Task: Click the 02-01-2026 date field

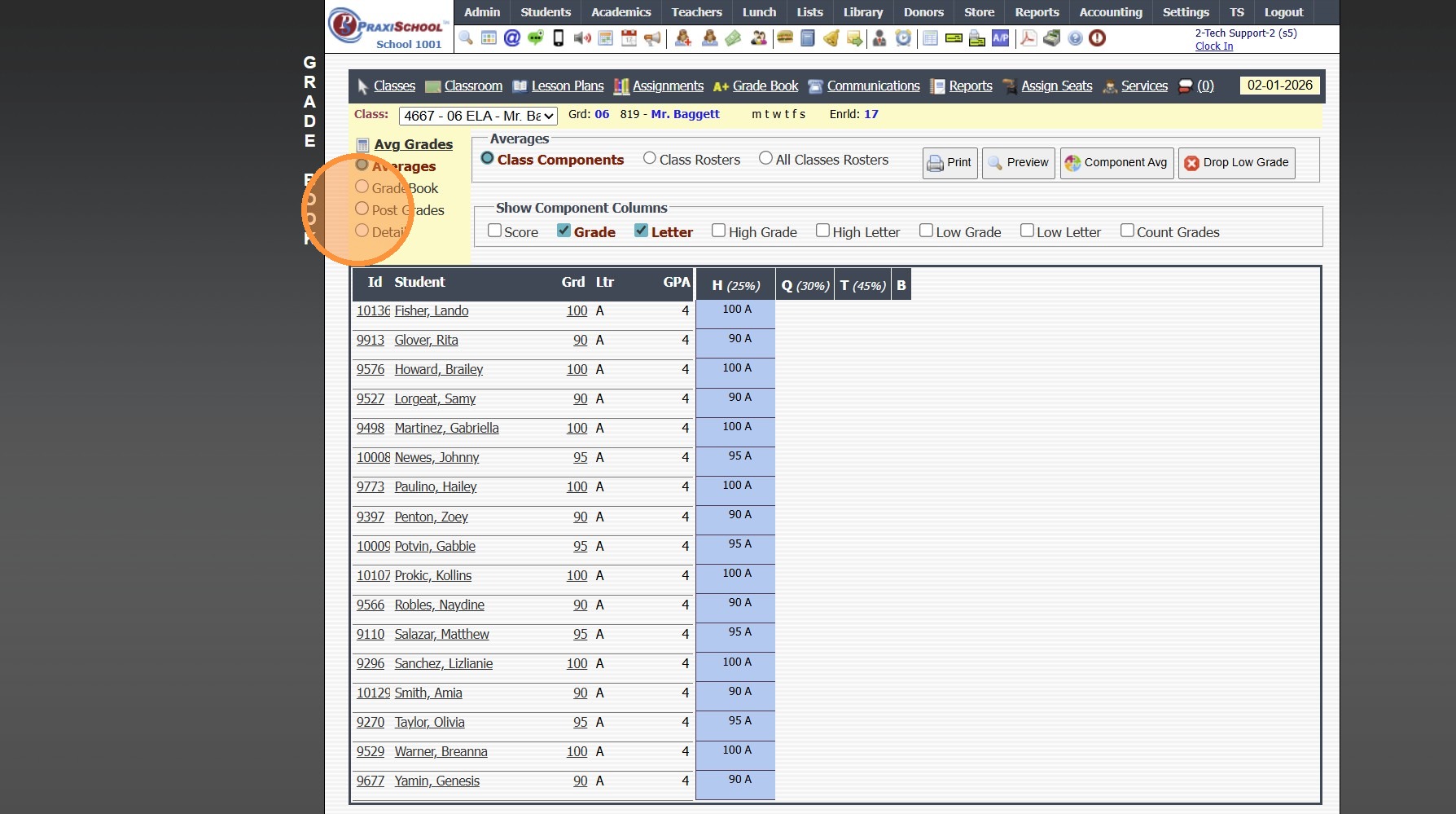Action: (1280, 86)
